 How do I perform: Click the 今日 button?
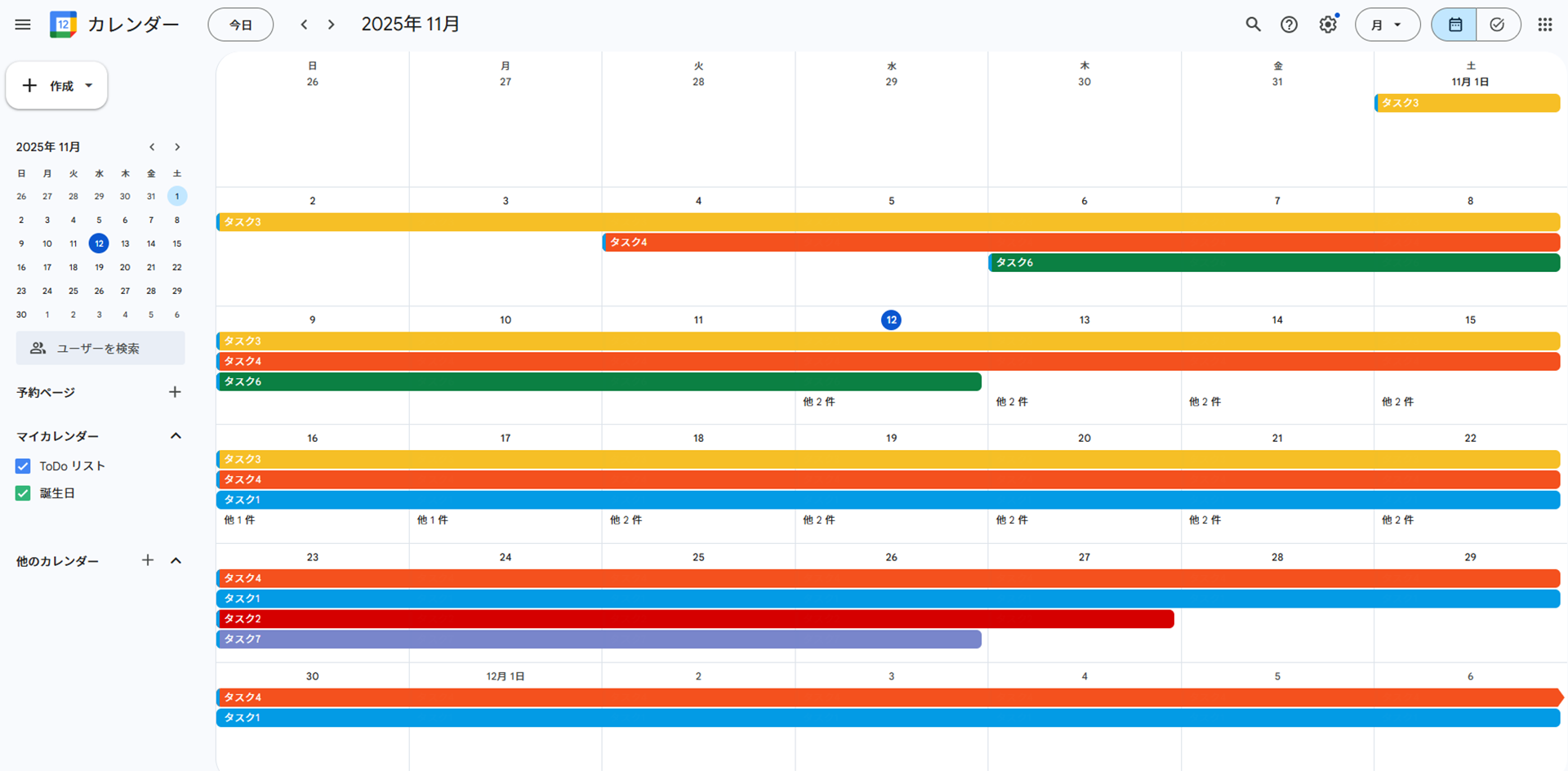click(x=240, y=25)
